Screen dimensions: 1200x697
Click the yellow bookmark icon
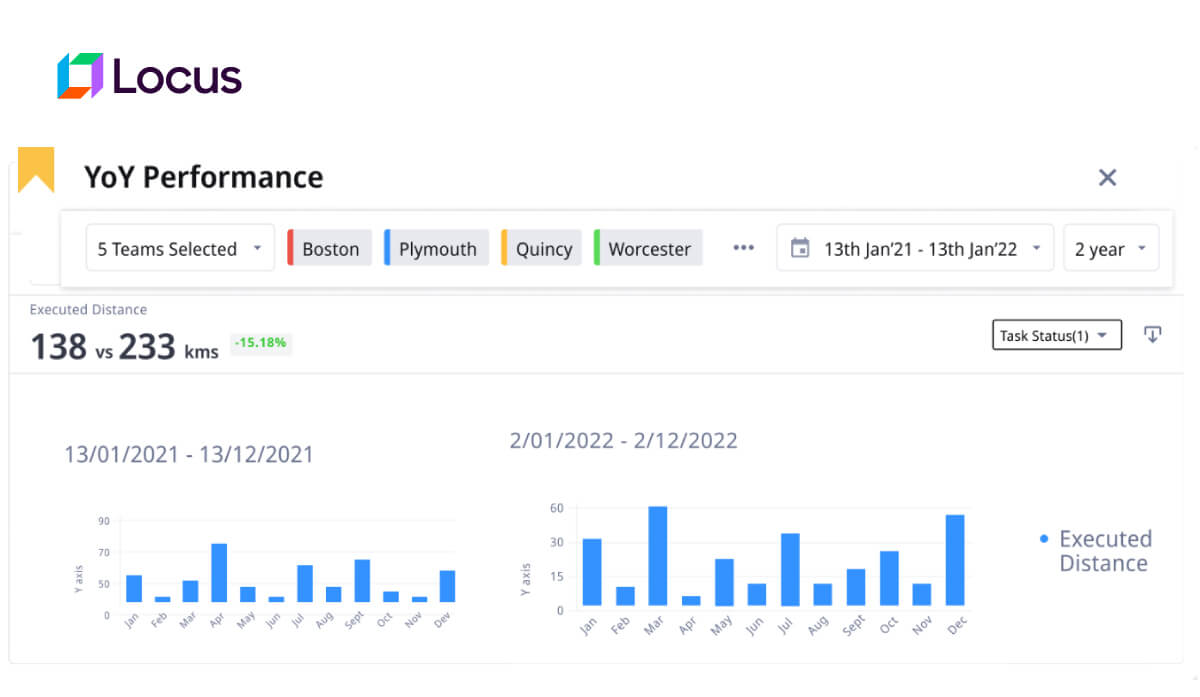click(x=36, y=168)
